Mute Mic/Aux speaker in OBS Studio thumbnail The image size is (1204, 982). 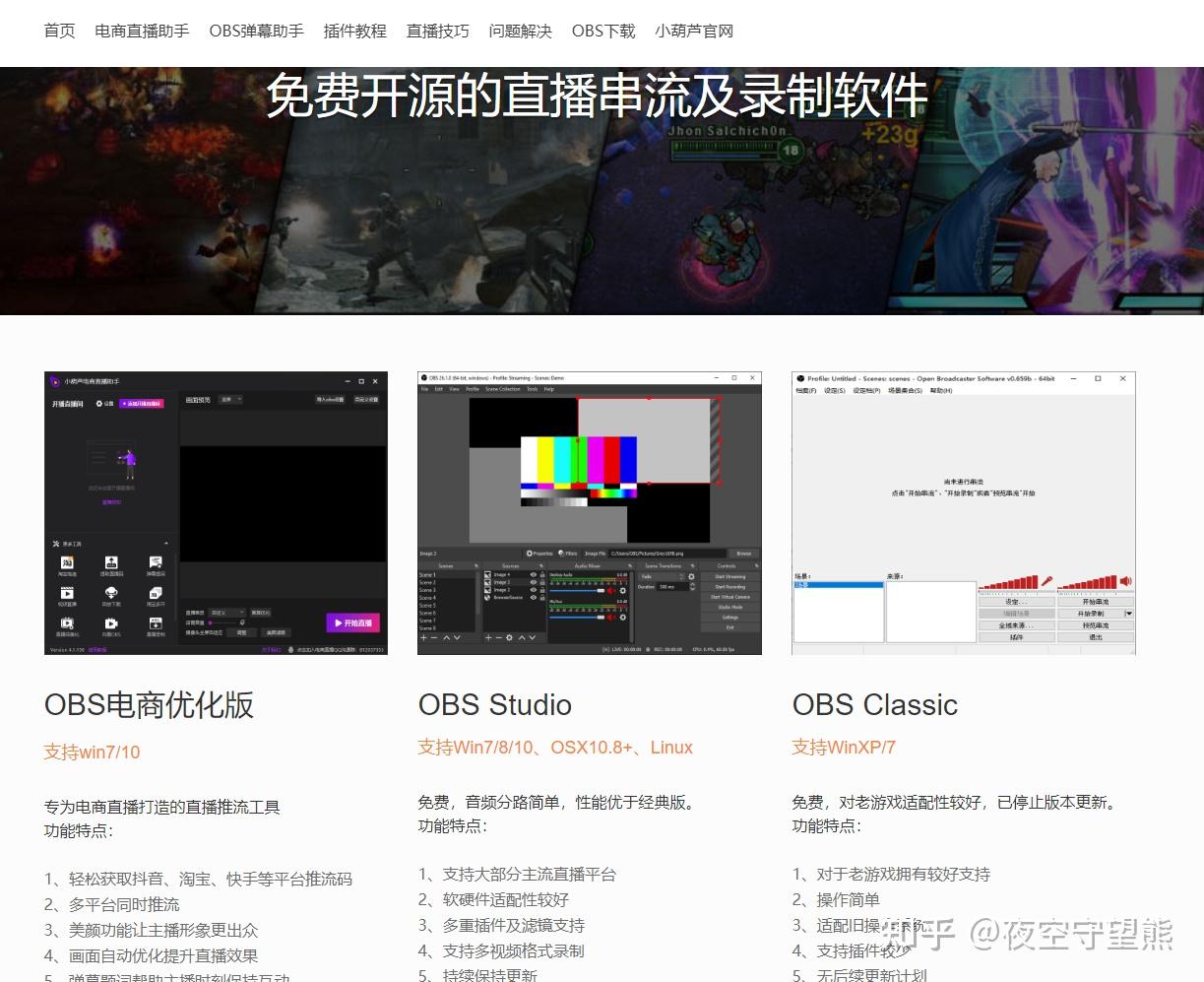(610, 618)
